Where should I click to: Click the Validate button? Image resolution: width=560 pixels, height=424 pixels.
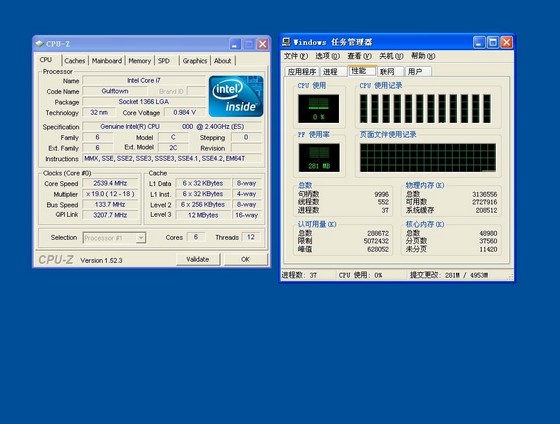(x=198, y=259)
